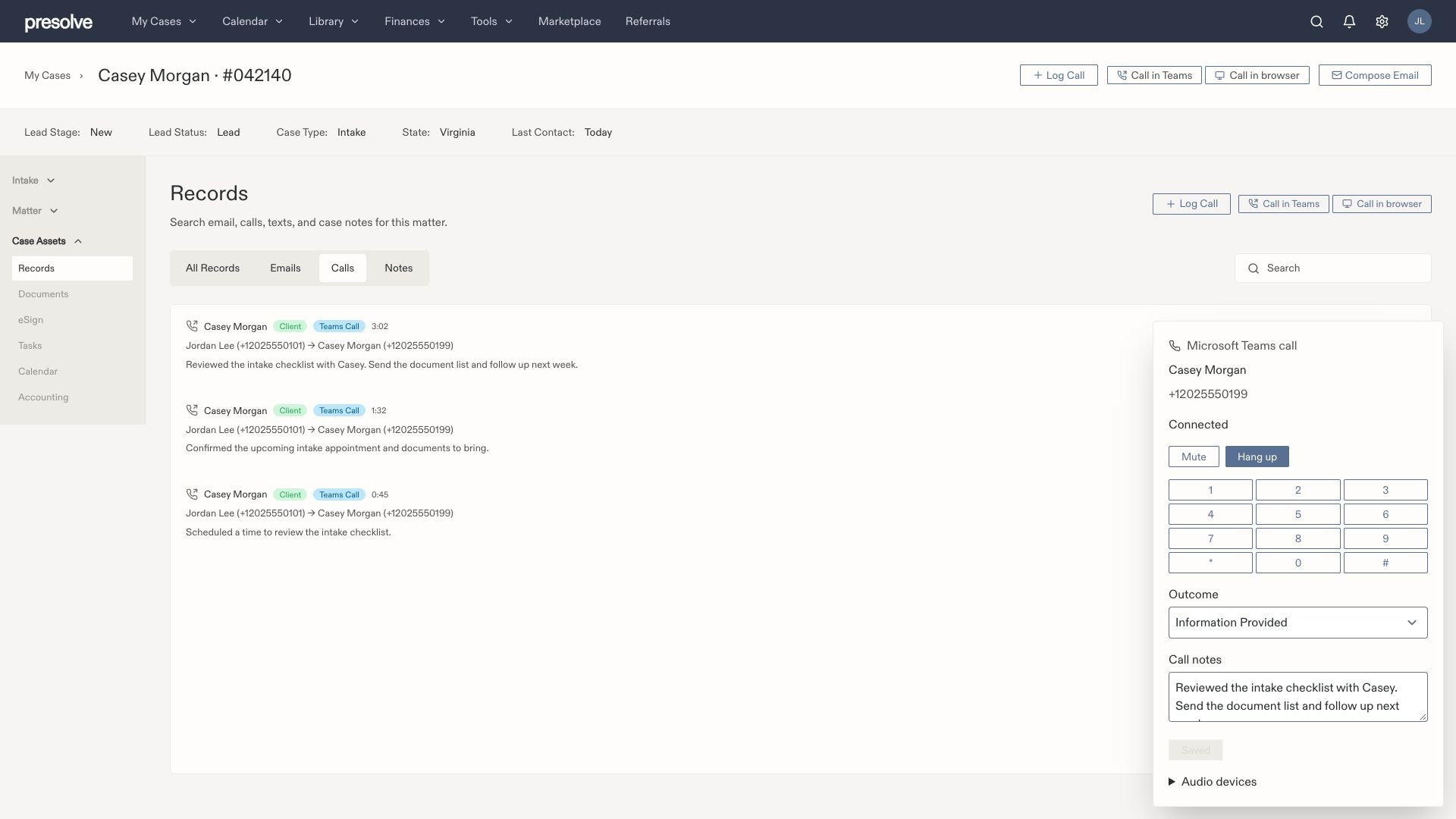The width and height of the screenshot is (1456, 819).
Task: Open the settings gear icon
Action: (x=1382, y=21)
